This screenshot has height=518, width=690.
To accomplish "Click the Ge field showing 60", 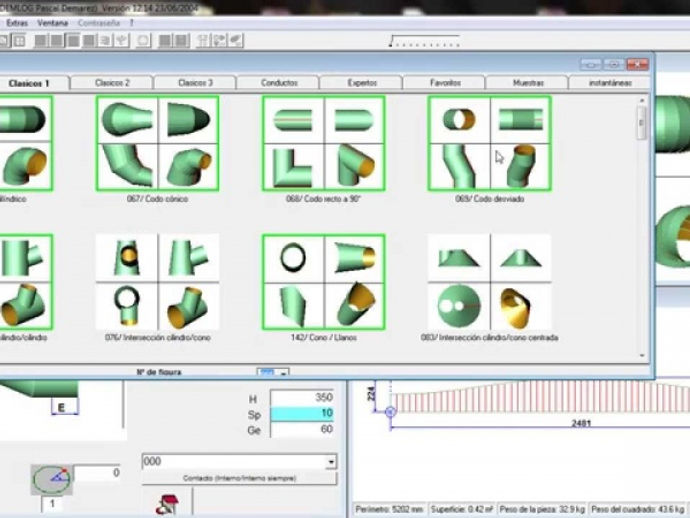I will pos(302,430).
